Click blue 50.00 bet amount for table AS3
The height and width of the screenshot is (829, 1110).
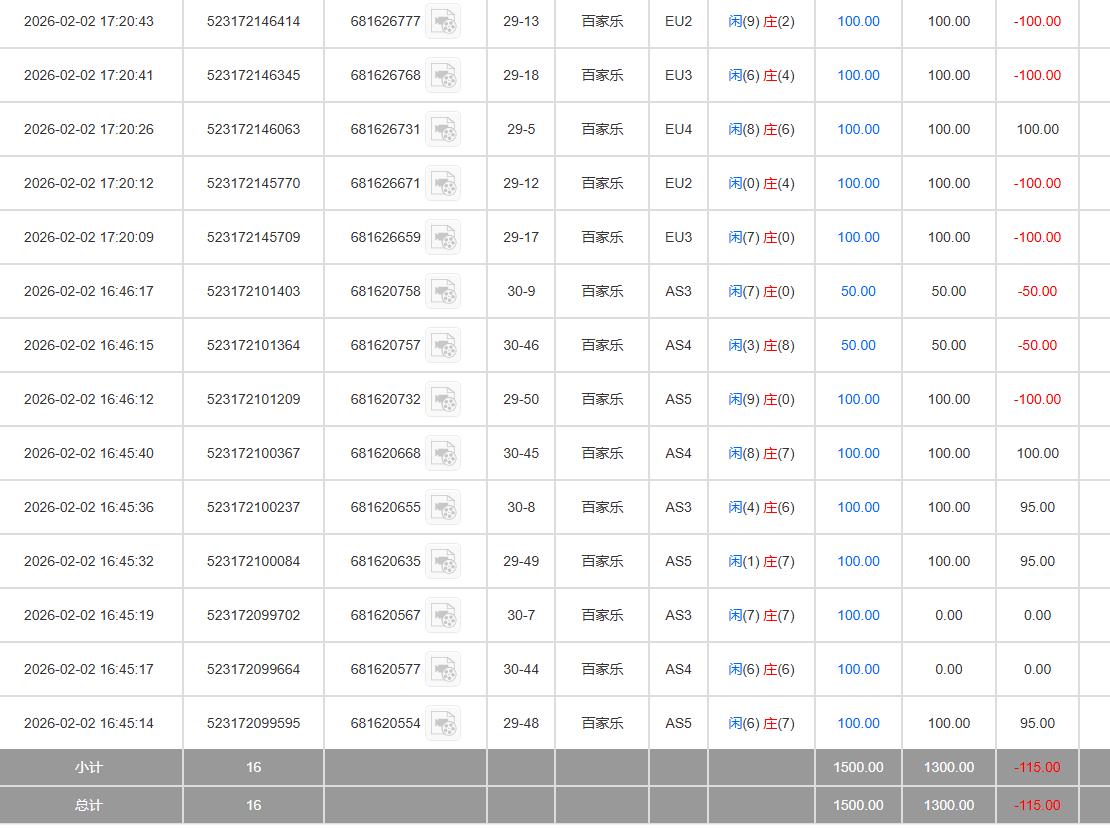pyautogui.click(x=858, y=291)
